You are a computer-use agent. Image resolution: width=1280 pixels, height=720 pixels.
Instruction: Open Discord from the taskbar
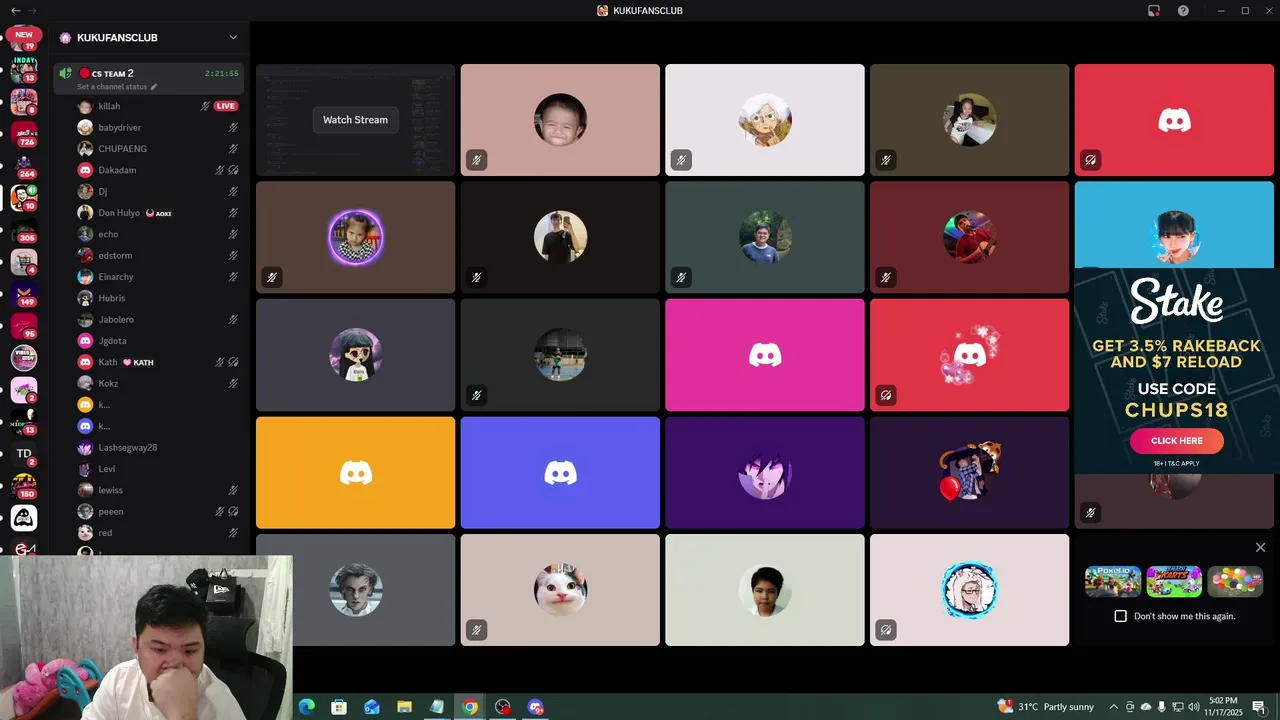pyautogui.click(x=535, y=707)
